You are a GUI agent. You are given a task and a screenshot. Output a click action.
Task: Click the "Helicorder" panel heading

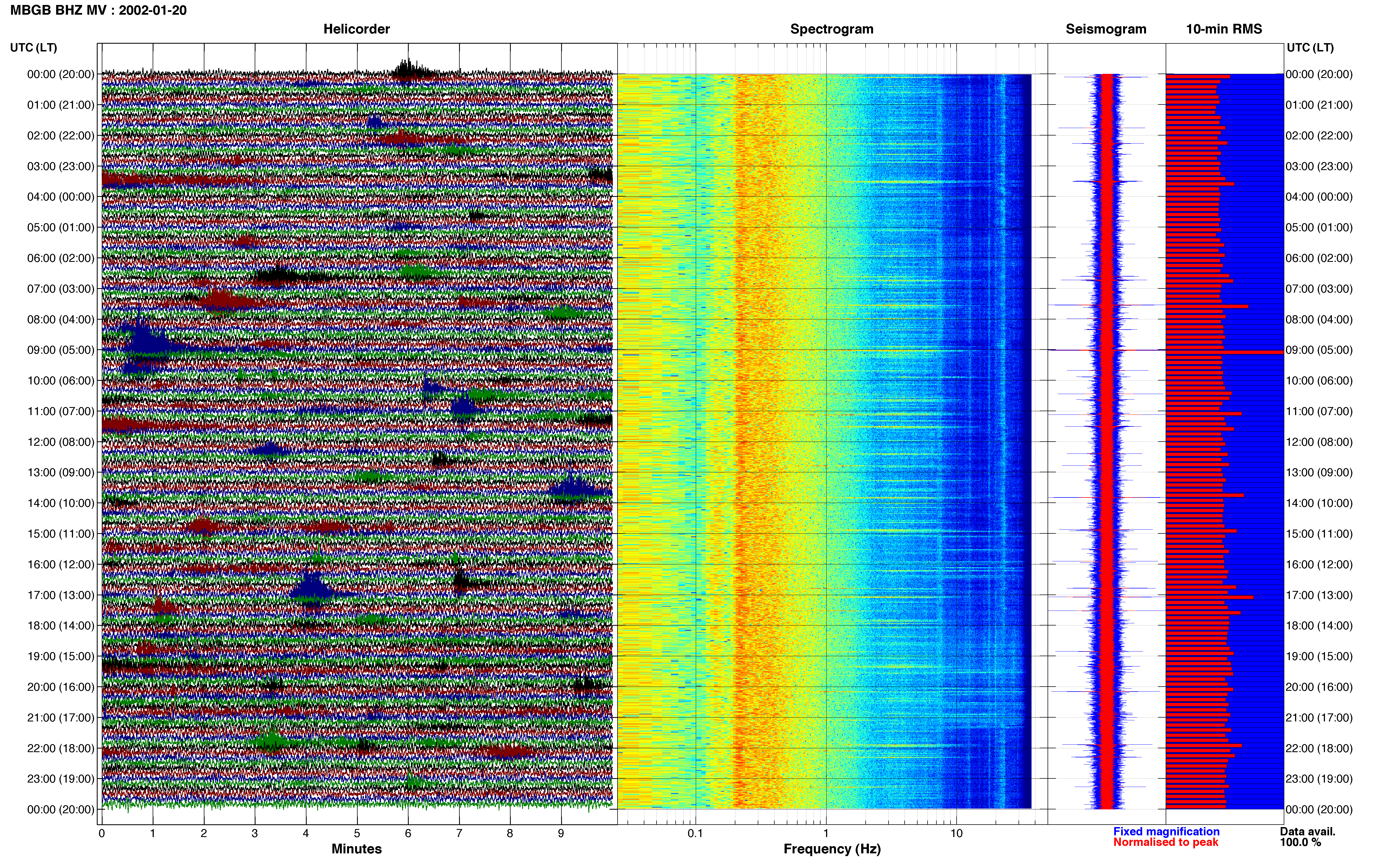coord(356,29)
